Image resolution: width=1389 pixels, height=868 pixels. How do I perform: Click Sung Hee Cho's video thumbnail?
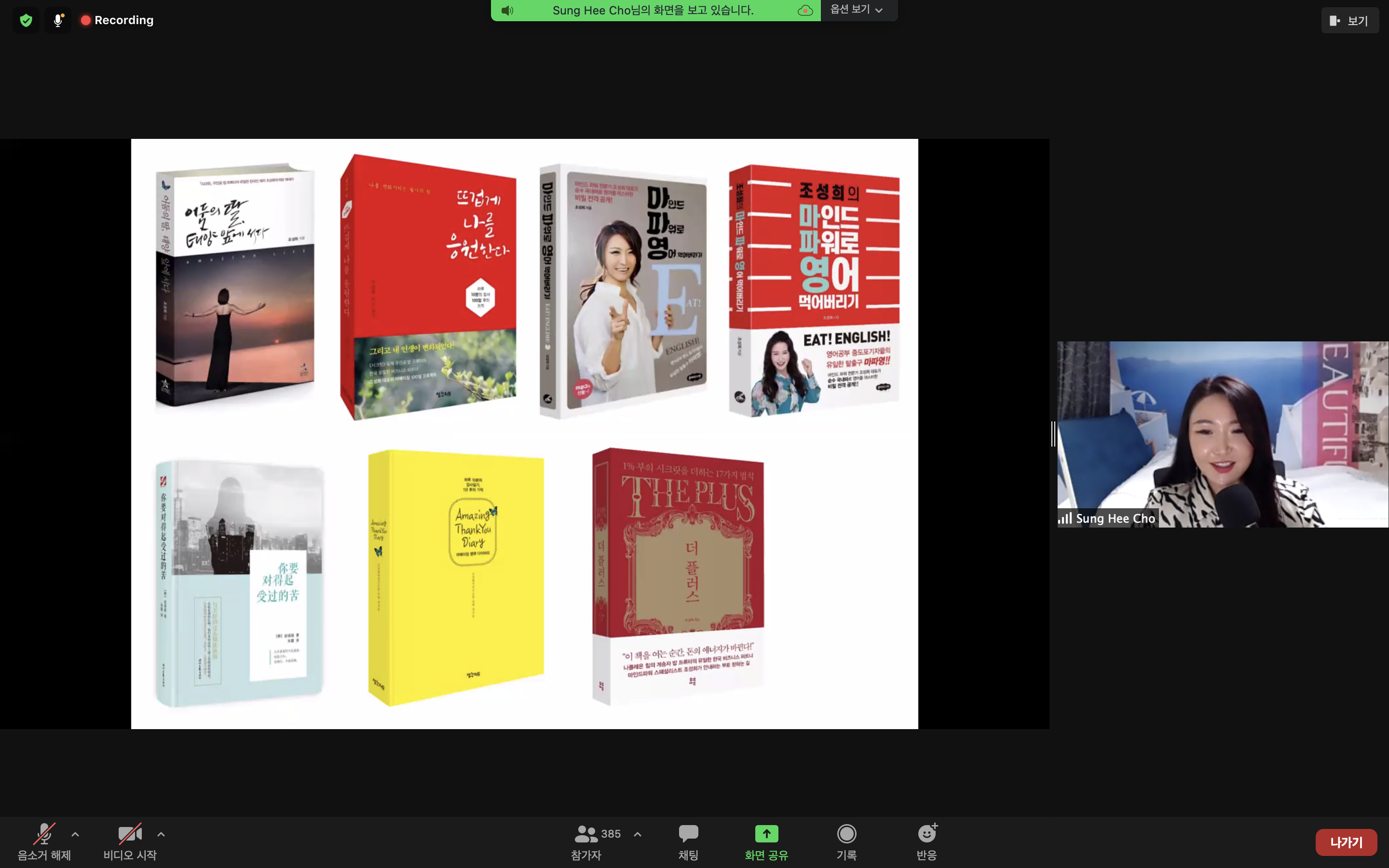(x=1223, y=434)
